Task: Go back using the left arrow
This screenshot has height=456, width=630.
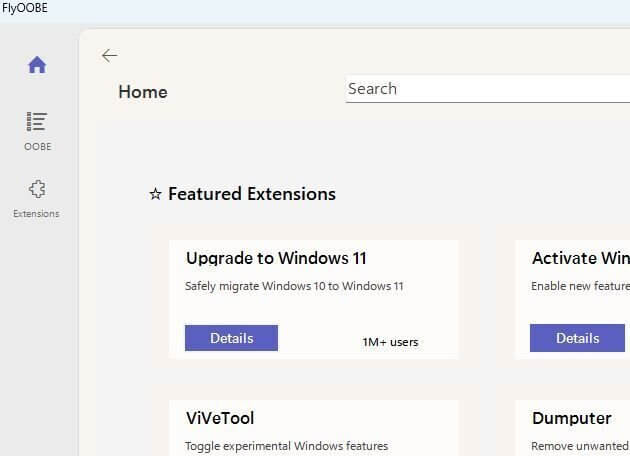Action: tap(109, 56)
